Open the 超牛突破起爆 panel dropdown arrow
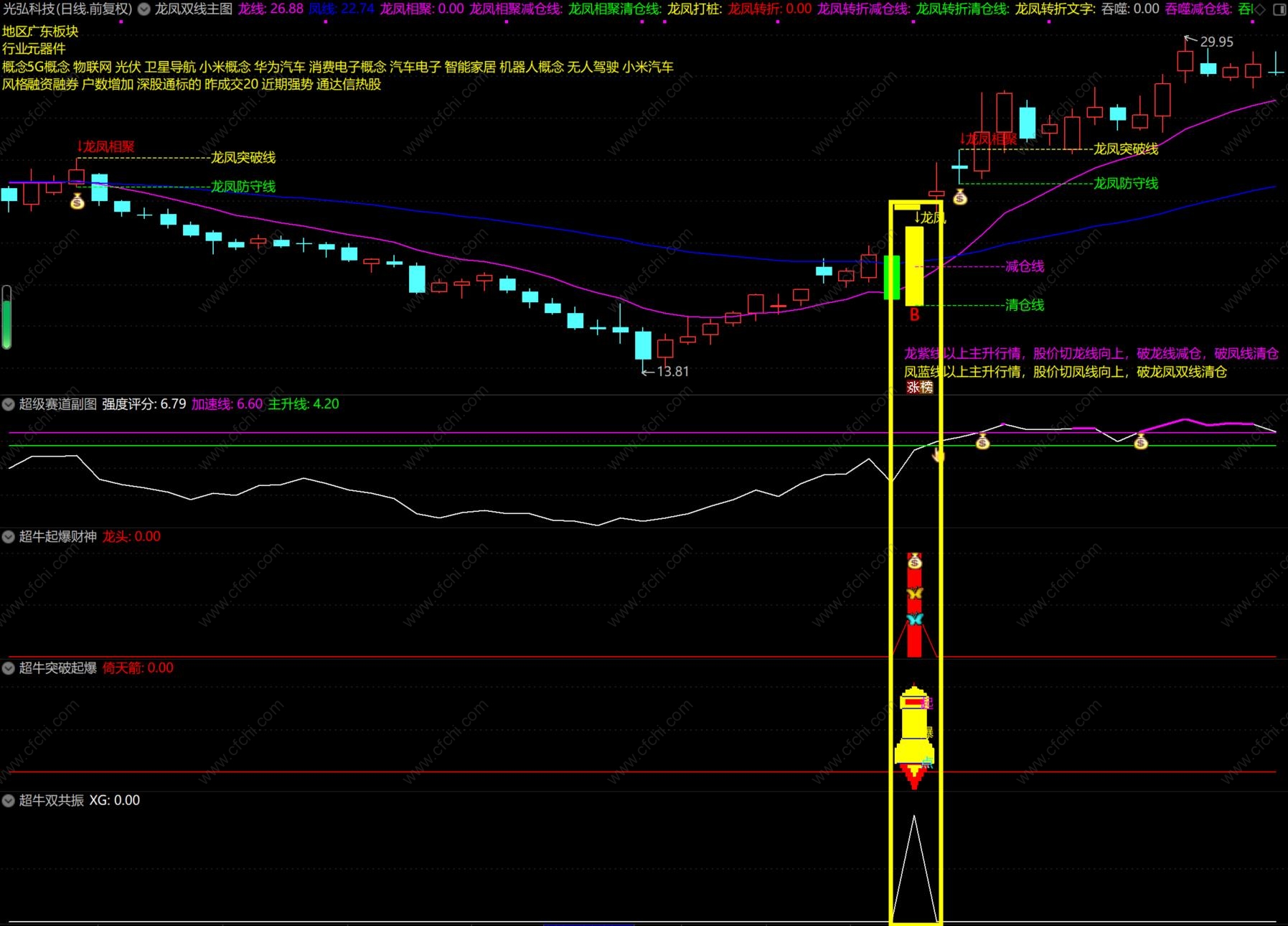 [x=9, y=668]
